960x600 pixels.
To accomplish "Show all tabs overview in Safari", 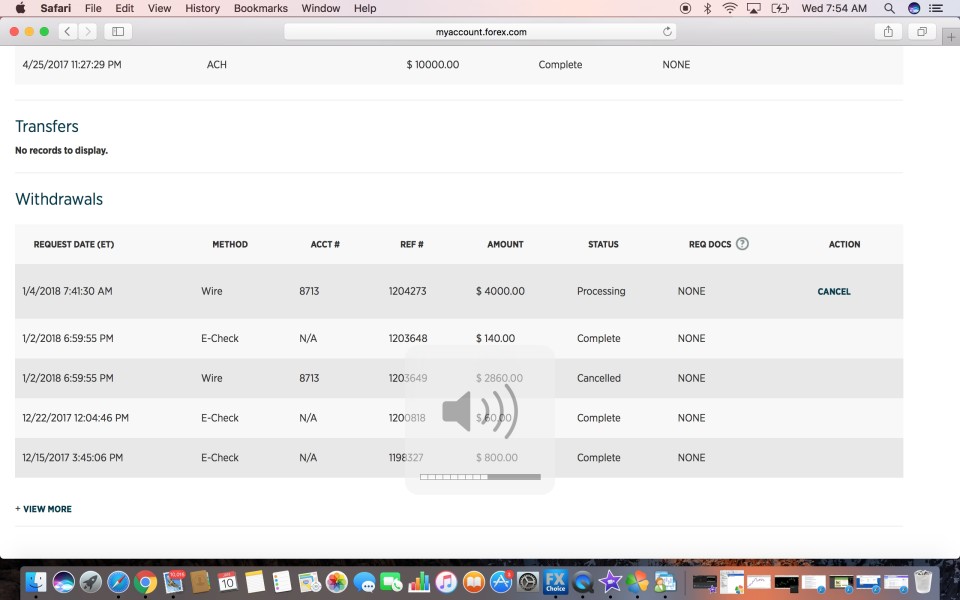I will pyautogui.click(x=921, y=31).
